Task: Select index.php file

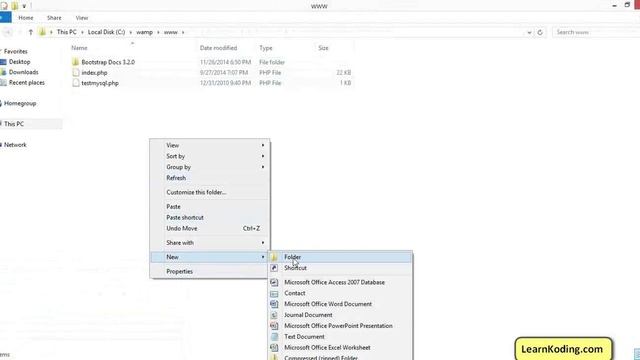Action: point(94,73)
